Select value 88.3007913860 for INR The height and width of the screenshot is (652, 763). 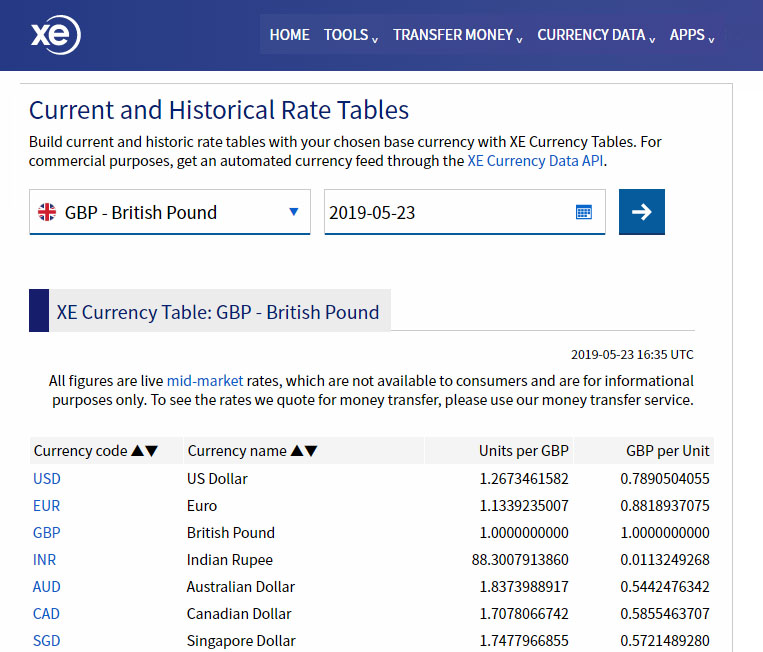(x=520, y=560)
